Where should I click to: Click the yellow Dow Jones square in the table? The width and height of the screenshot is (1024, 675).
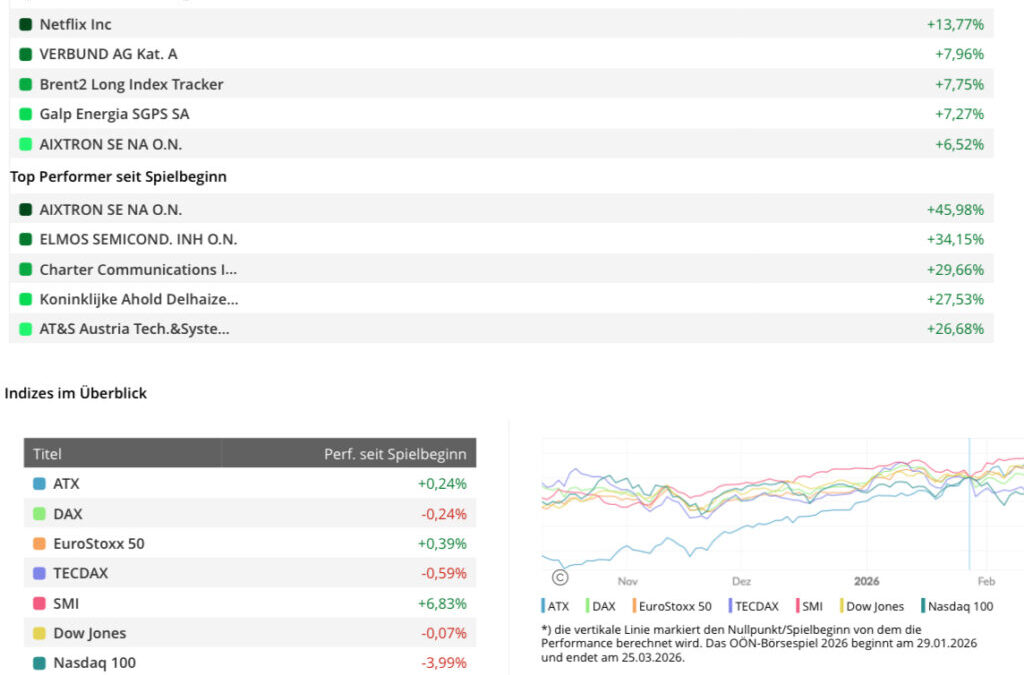pos(39,633)
